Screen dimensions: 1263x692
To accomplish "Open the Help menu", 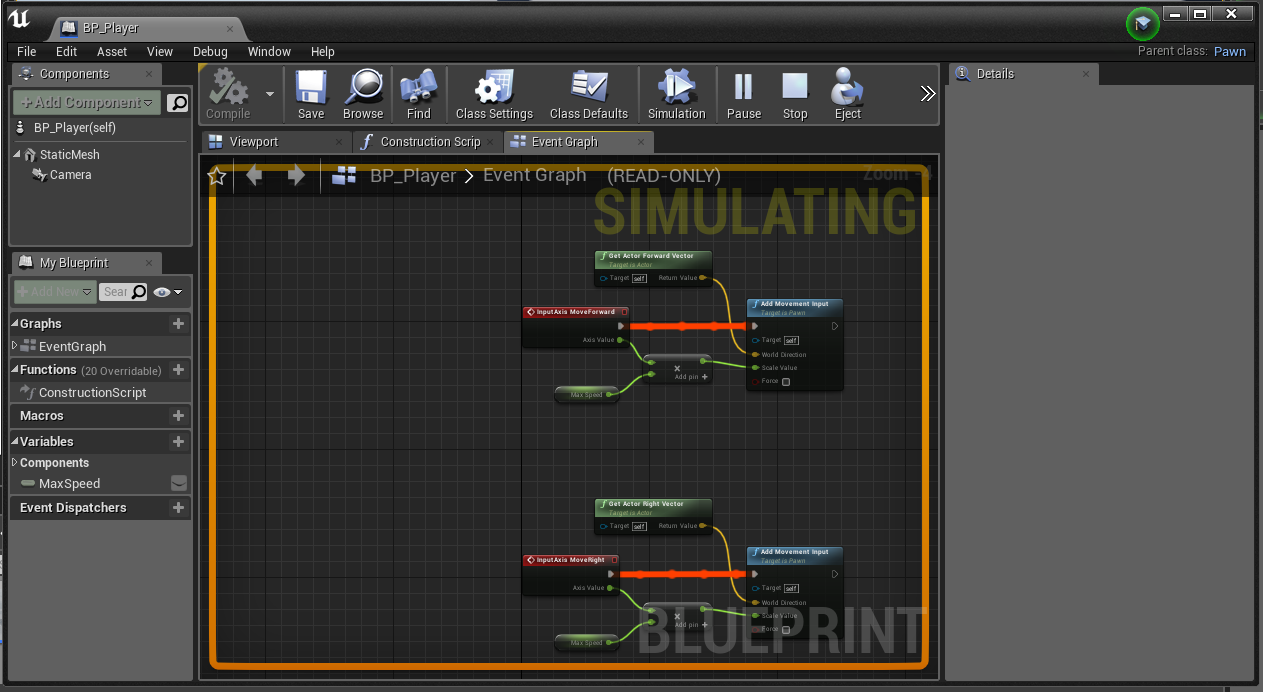I will [x=323, y=51].
